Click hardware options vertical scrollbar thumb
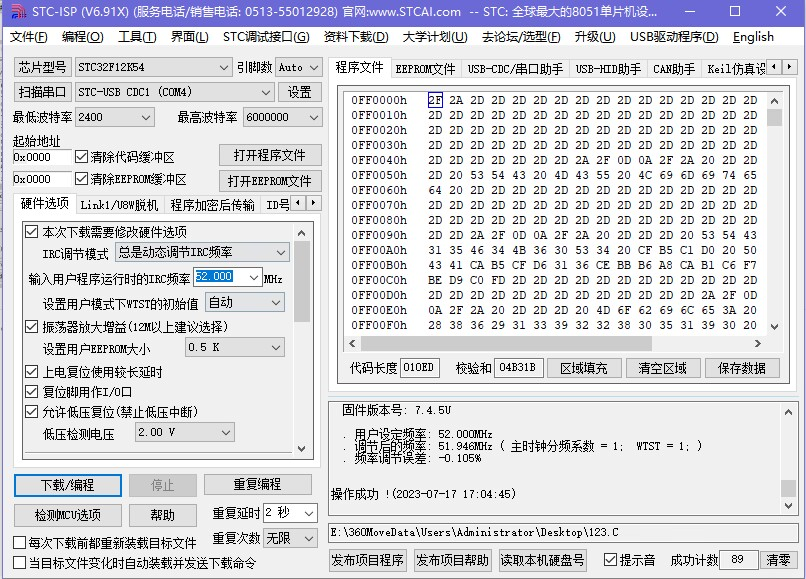Image resolution: width=806 pixels, height=579 pixels. (302, 281)
